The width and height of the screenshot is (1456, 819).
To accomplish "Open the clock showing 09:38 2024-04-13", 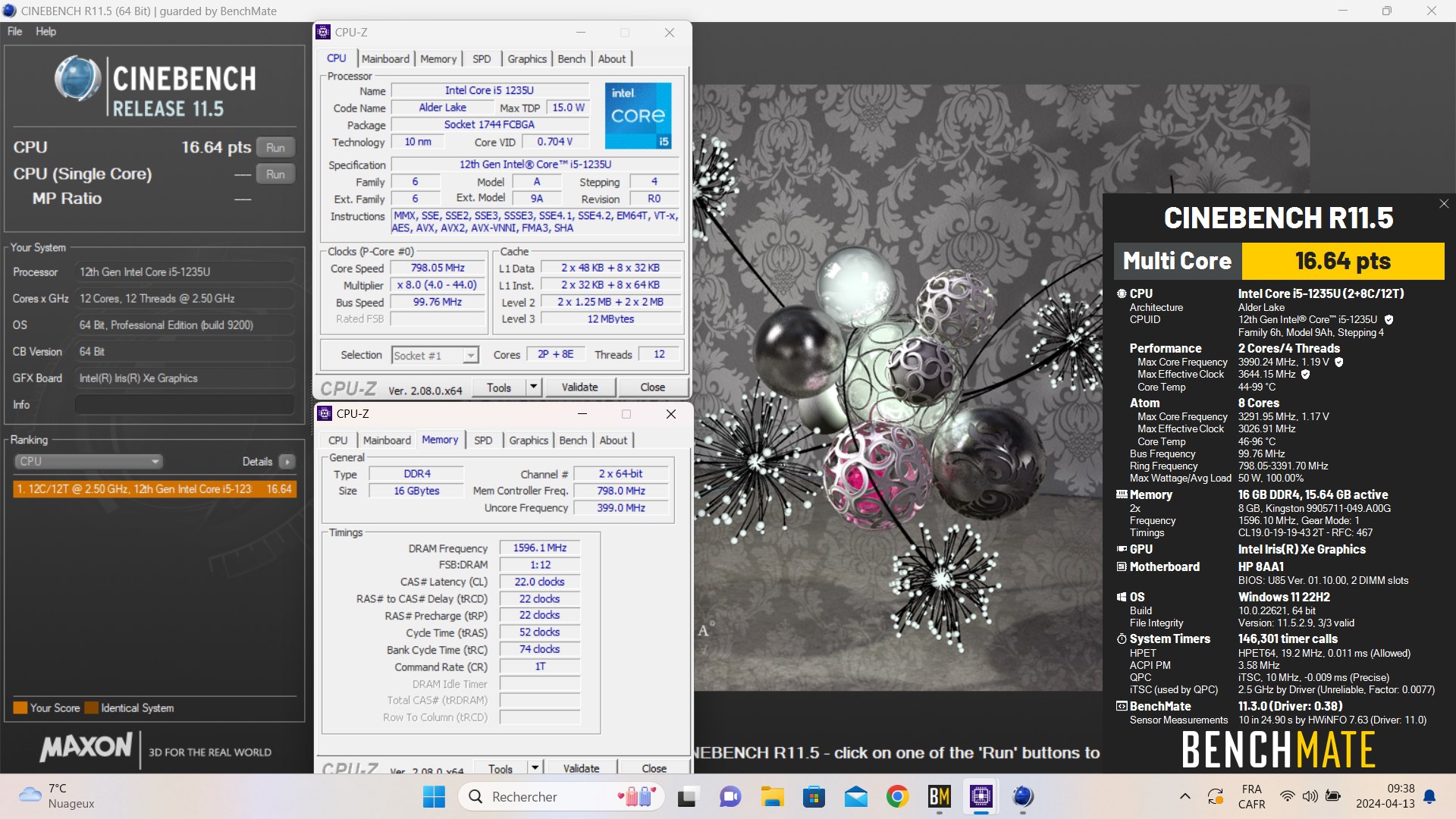I will (x=1385, y=796).
